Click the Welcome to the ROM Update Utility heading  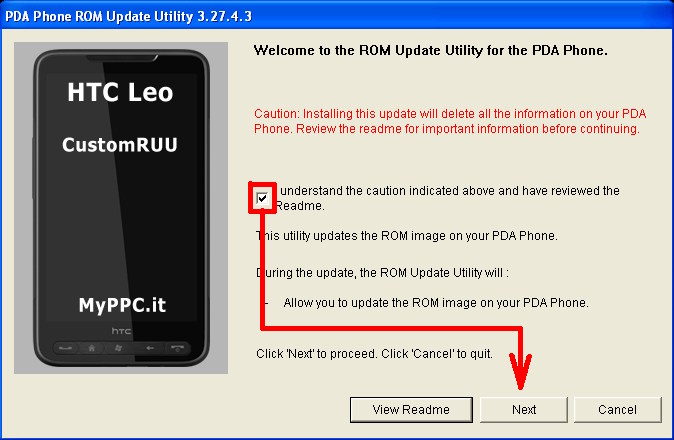pyautogui.click(x=431, y=51)
